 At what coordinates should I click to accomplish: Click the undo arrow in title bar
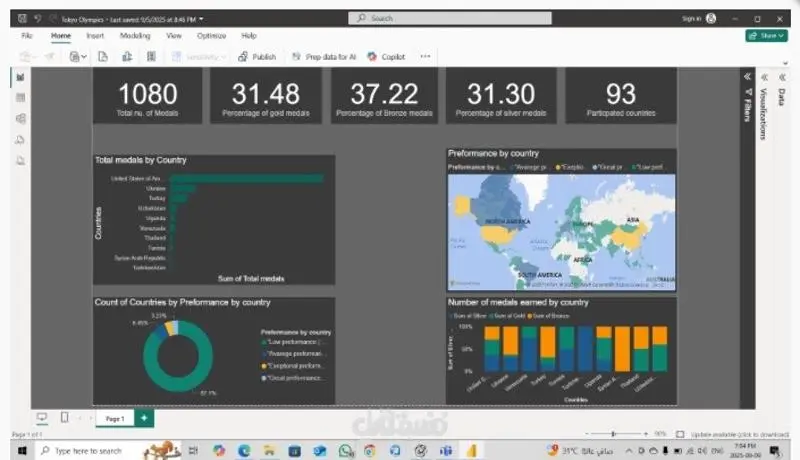pos(38,19)
